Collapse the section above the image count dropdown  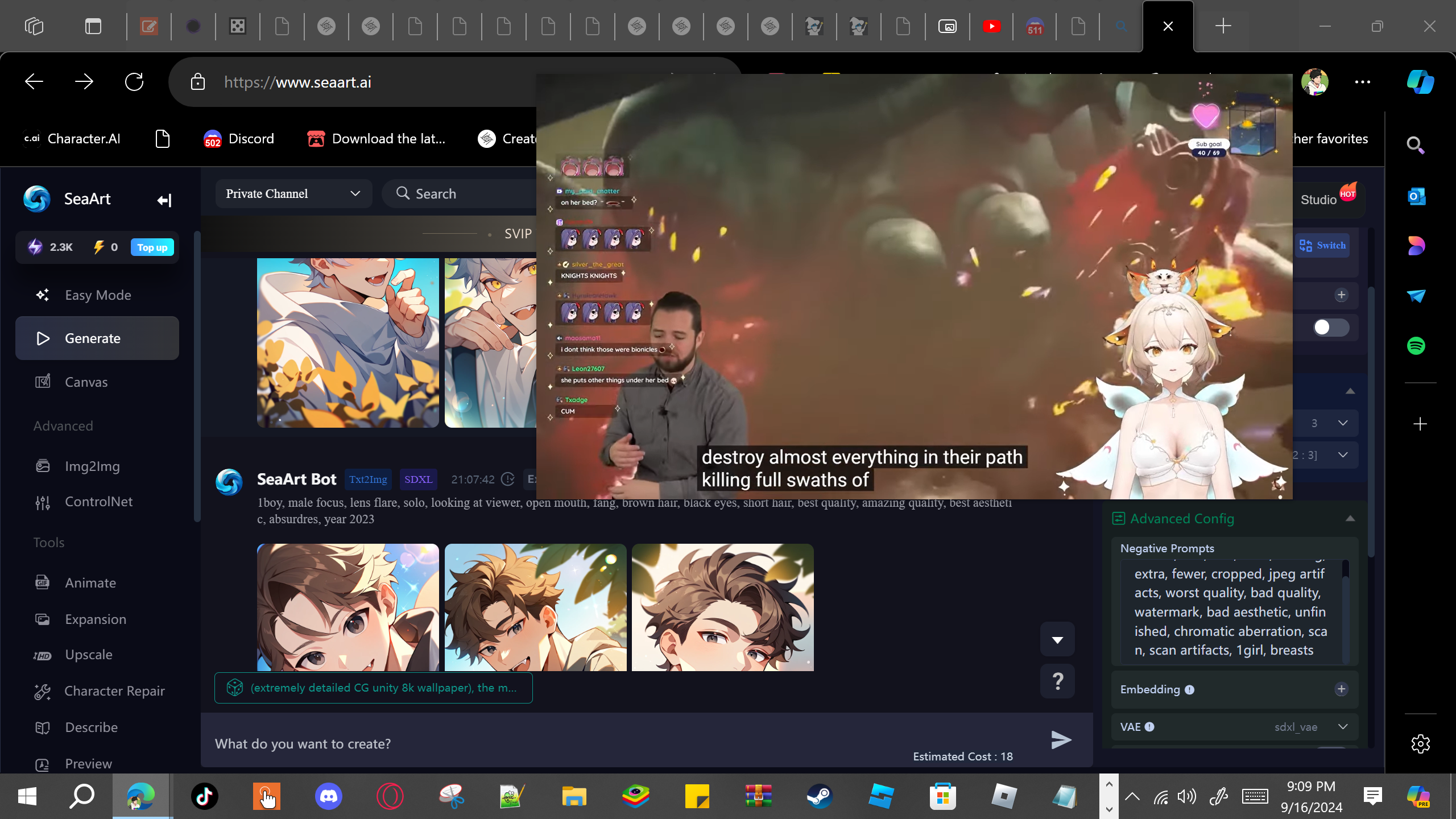[x=1350, y=391]
